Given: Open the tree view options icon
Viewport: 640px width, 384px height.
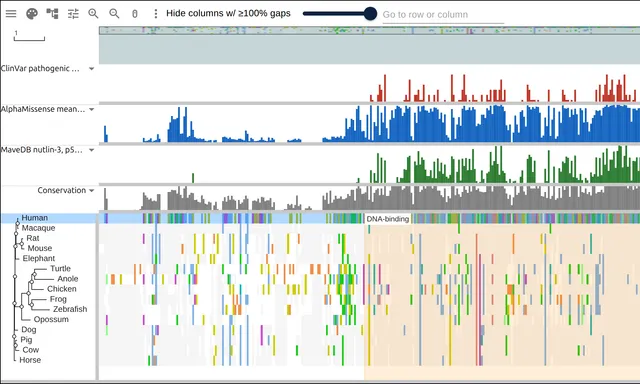Looking at the screenshot, I should click(x=52, y=13).
